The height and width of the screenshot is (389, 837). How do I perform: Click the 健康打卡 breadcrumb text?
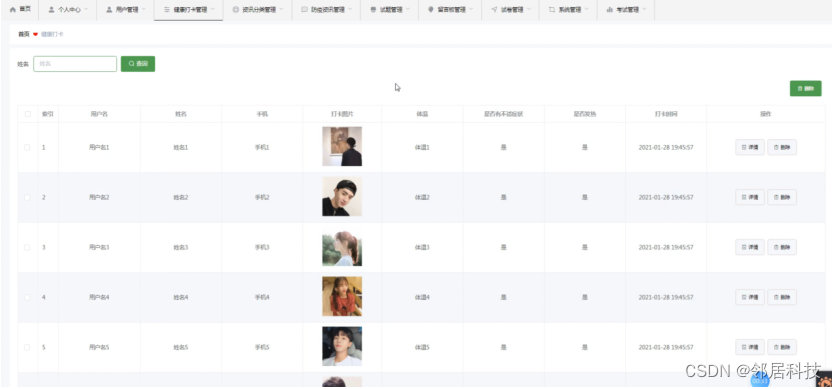(x=52, y=34)
